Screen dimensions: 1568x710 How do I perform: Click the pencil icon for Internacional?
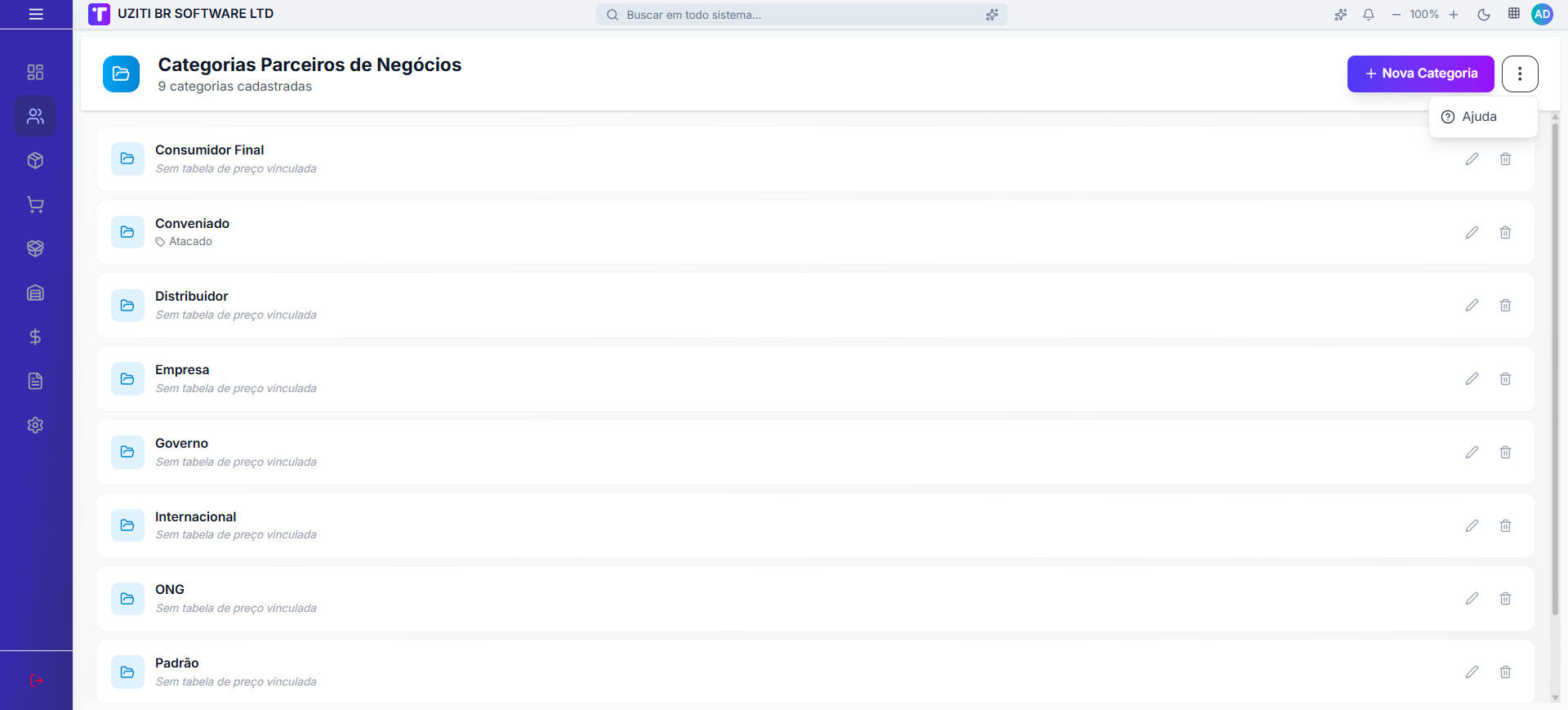[x=1472, y=526]
